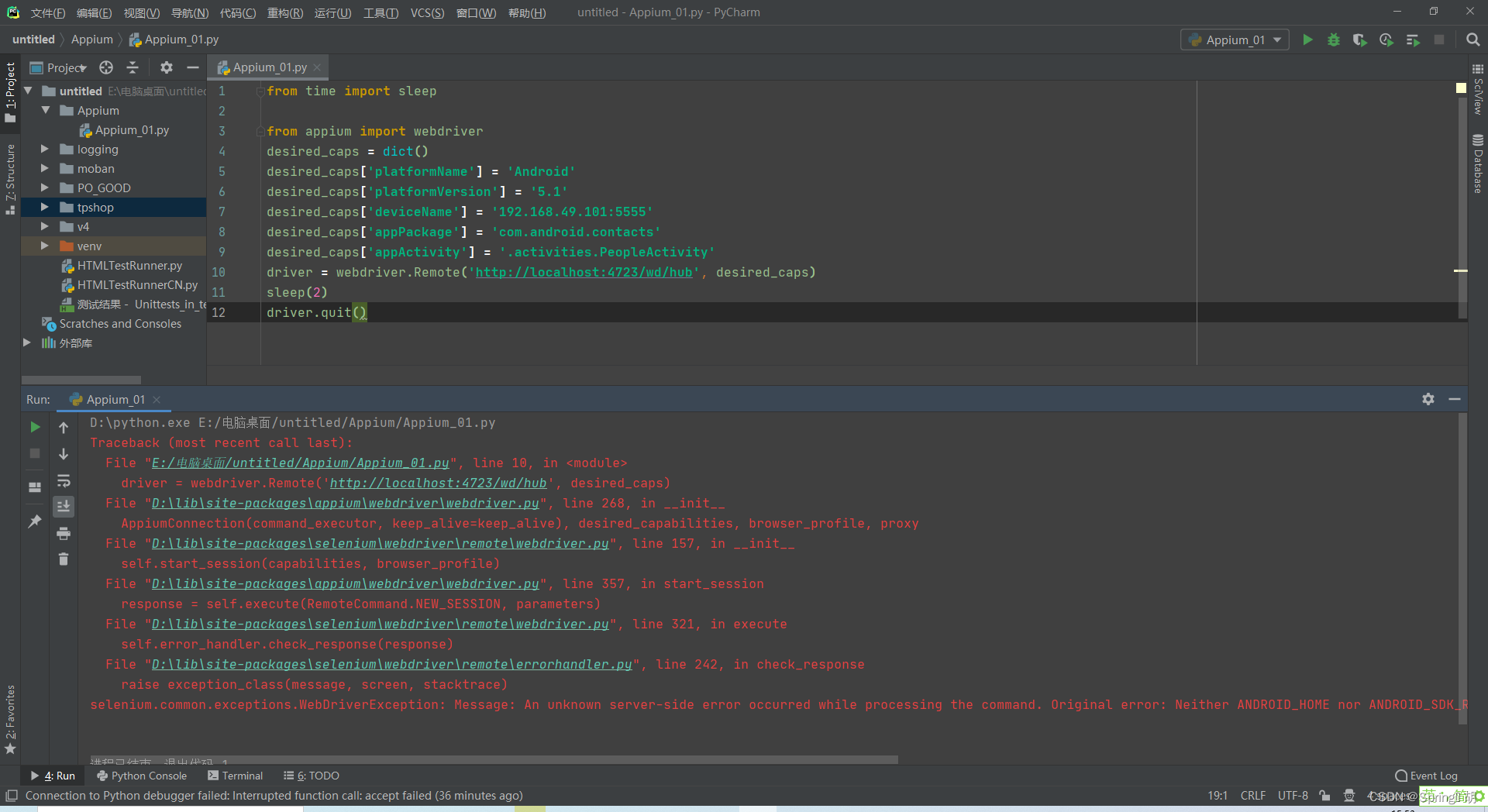1488x812 pixels.
Task: Toggle scroll to end in the Run console
Action: click(x=64, y=506)
